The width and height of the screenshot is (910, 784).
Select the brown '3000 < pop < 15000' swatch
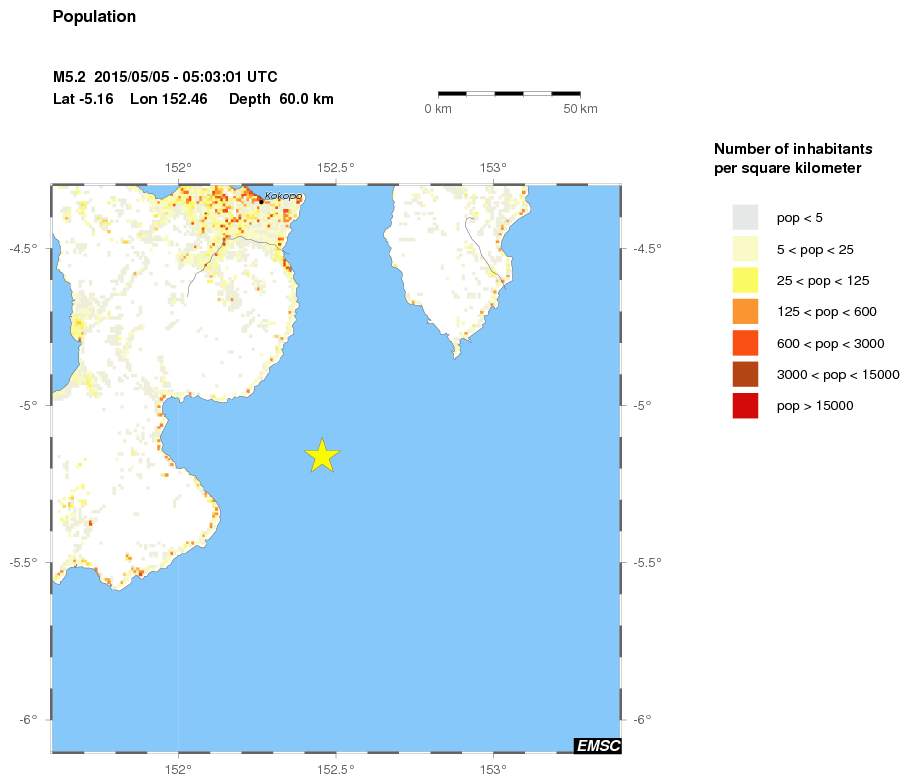click(x=745, y=374)
